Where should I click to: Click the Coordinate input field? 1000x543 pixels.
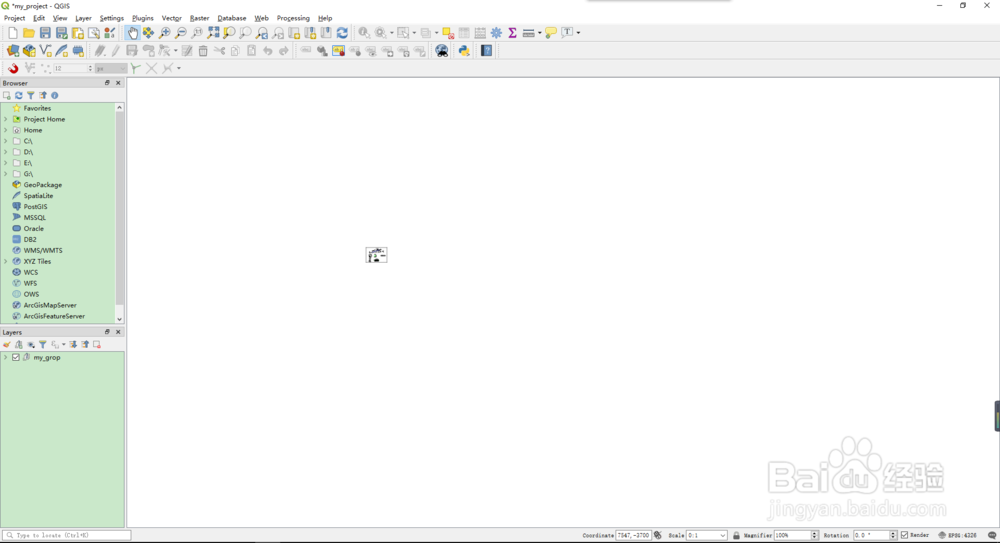coord(633,535)
